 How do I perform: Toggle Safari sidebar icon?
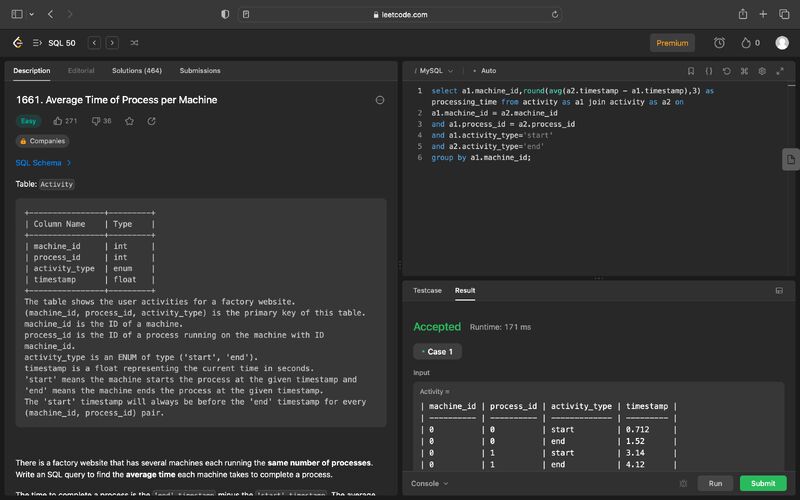tap(17, 14)
